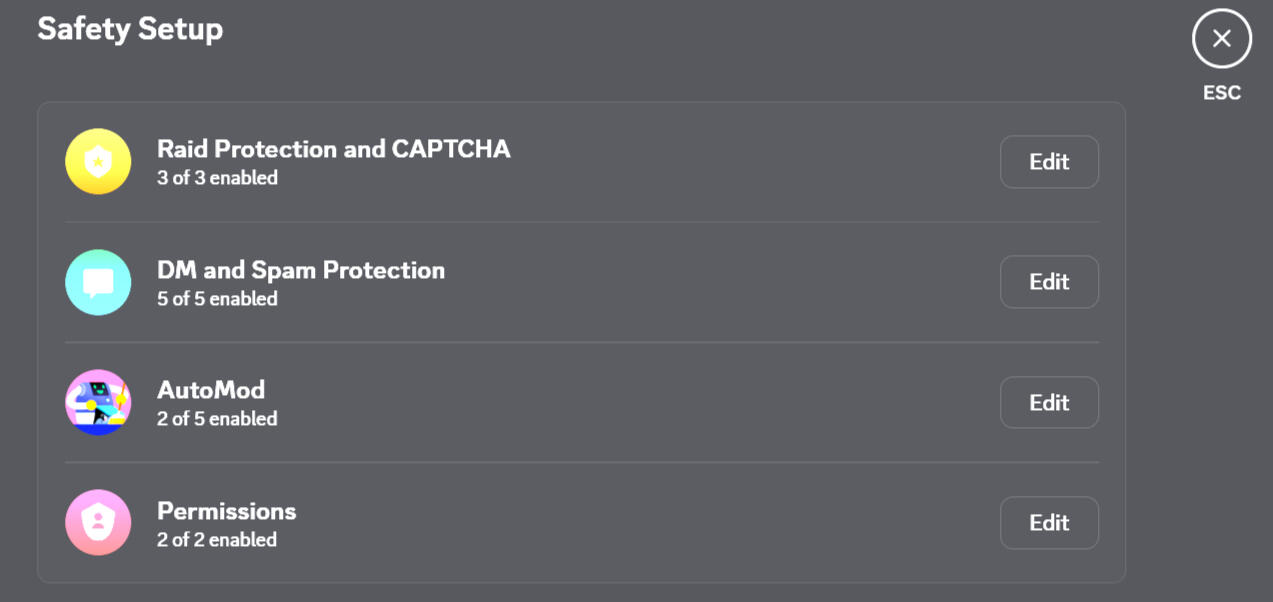Select the Raid Protection and CAPTCHA title

pos(333,149)
